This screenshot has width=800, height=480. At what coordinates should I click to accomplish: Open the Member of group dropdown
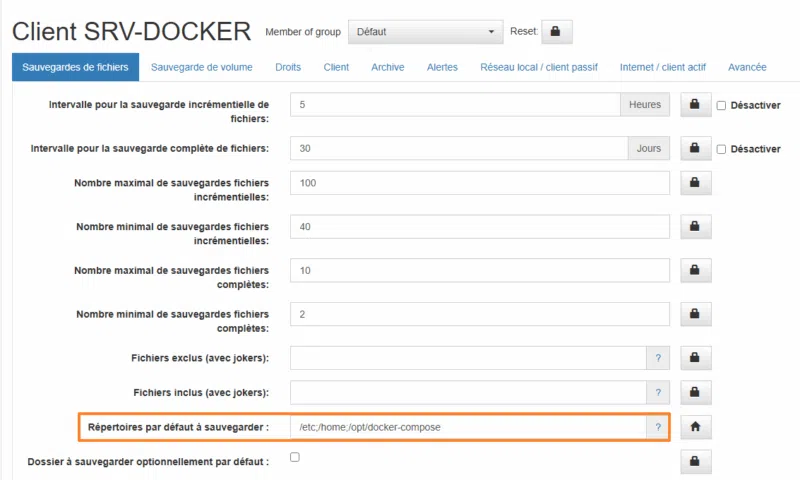[425, 32]
